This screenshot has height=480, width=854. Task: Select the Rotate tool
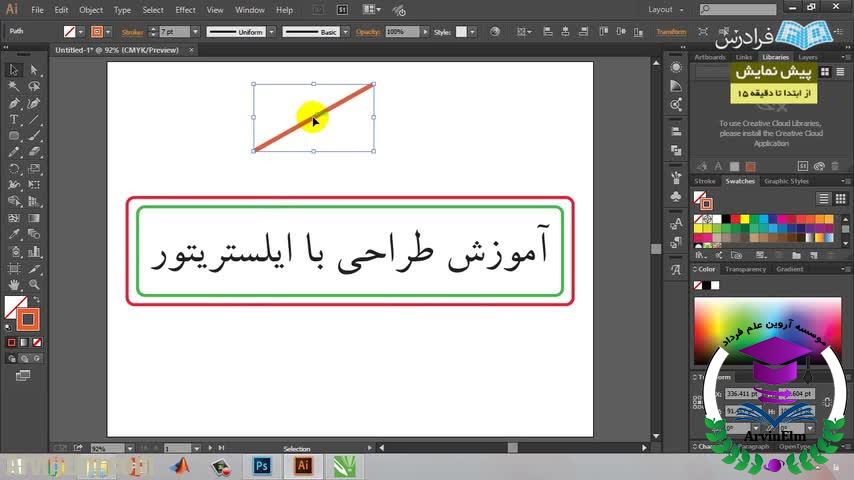pyautogui.click(x=14, y=169)
